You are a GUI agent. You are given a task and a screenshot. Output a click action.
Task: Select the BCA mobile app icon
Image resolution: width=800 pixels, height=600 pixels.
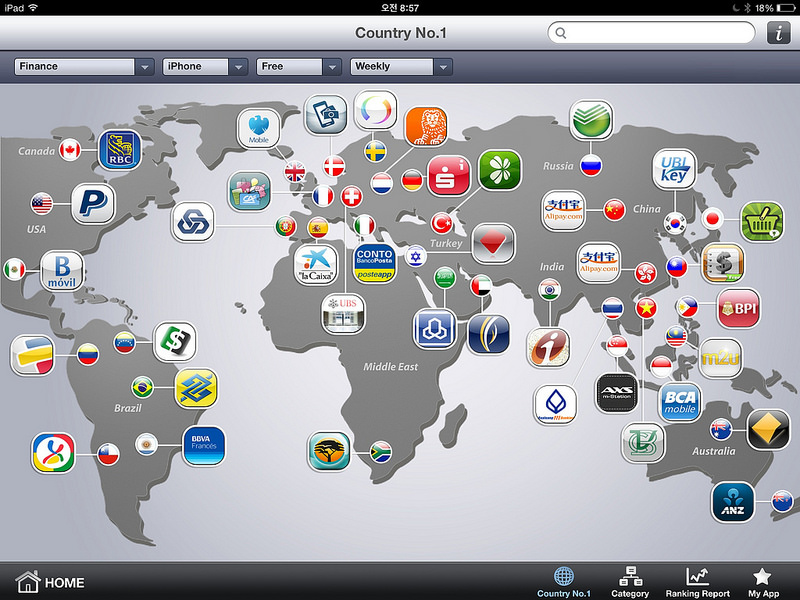[680, 403]
